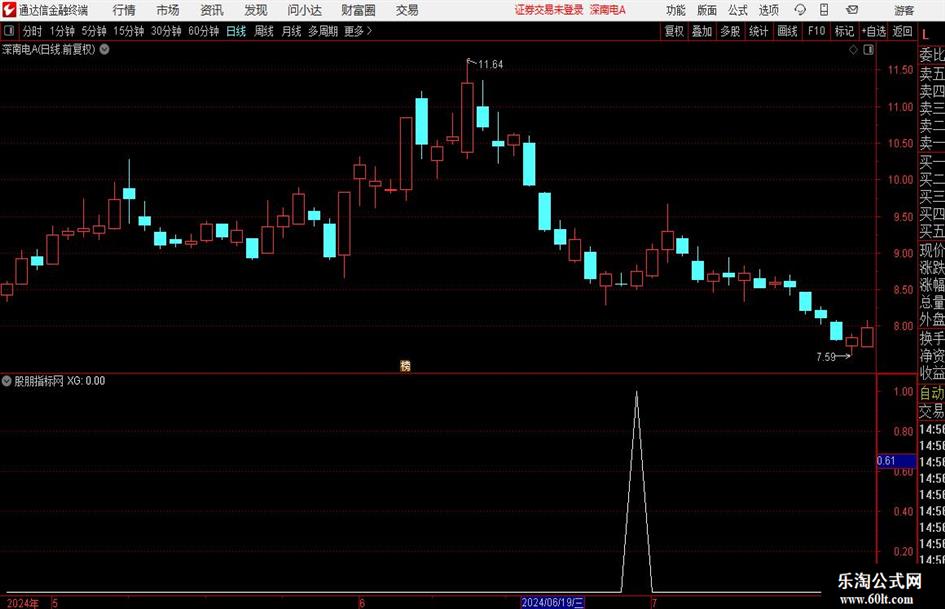This screenshot has height=609, width=945.
Task: Click the 证券交易未登录 login link
Action: [x=548, y=10]
